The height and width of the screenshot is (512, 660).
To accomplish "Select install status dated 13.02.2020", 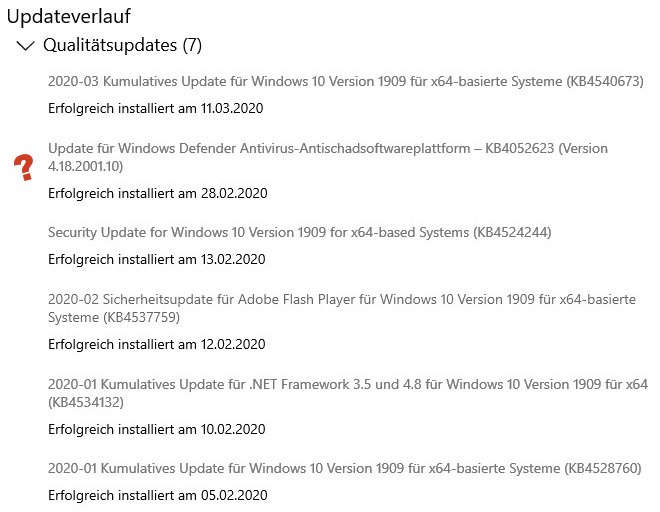I will [x=157, y=259].
